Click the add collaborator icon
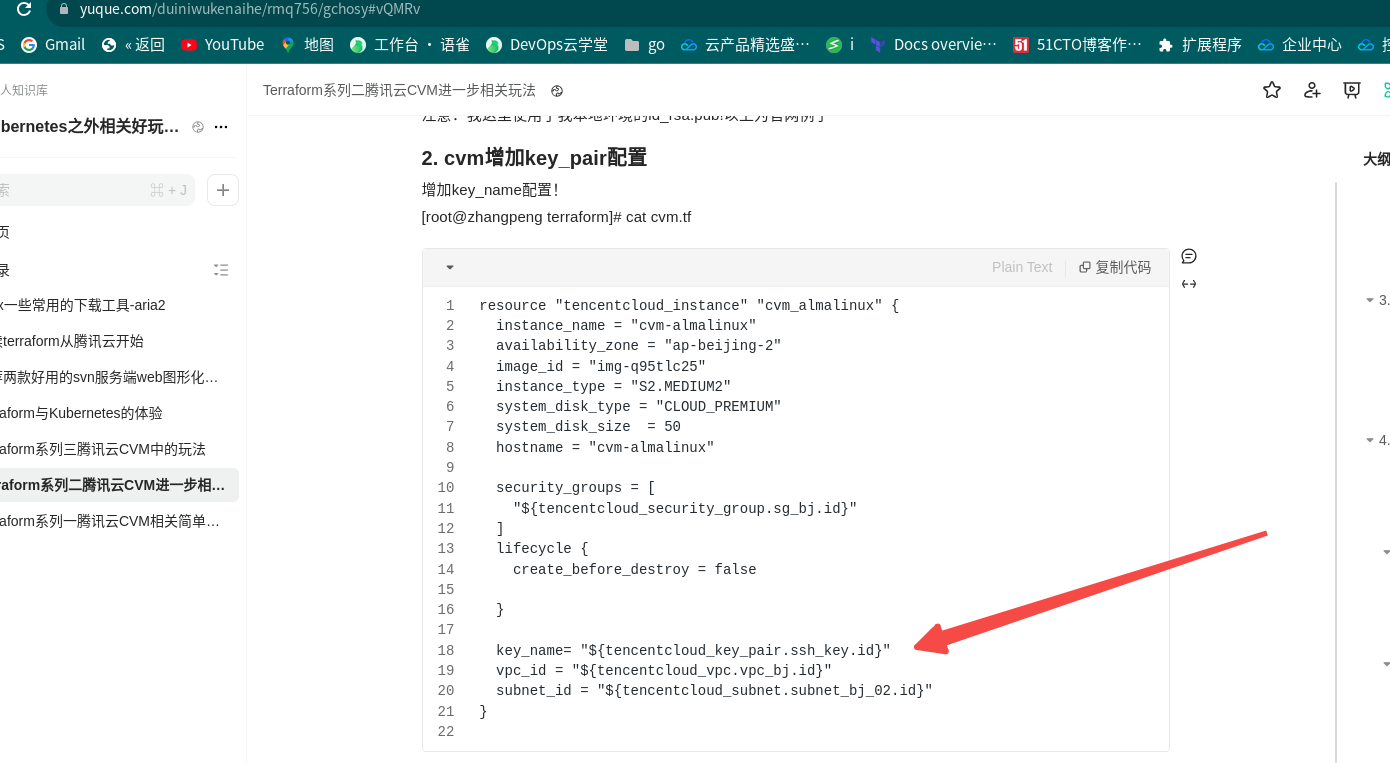1390x763 pixels. click(1312, 90)
